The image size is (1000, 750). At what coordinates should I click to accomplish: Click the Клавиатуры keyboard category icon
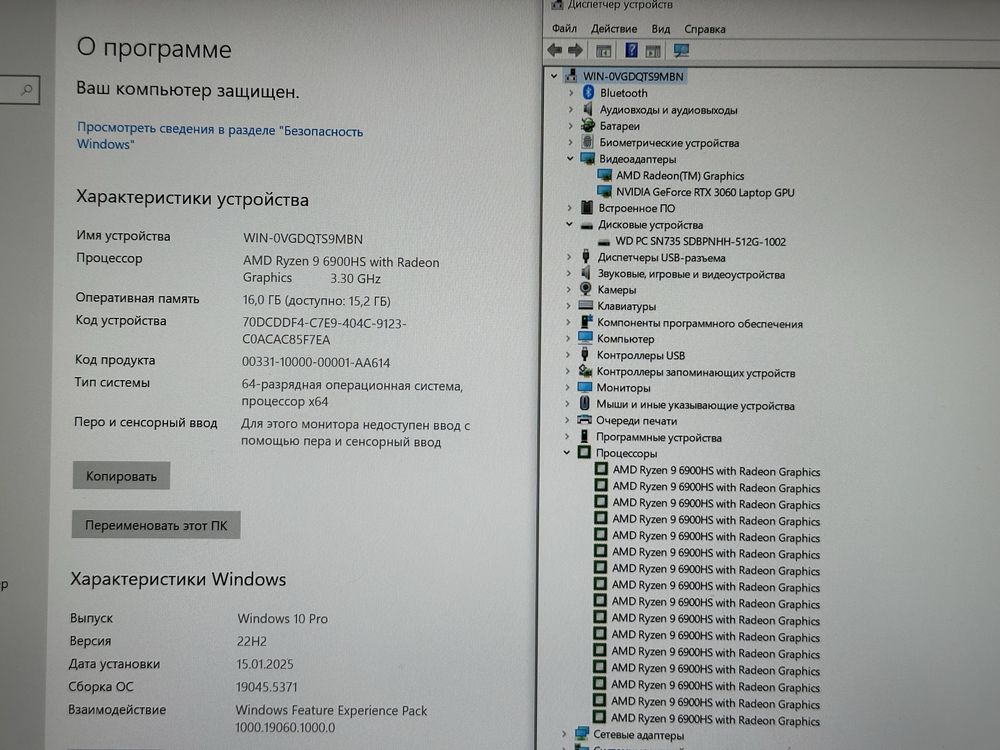[585, 305]
